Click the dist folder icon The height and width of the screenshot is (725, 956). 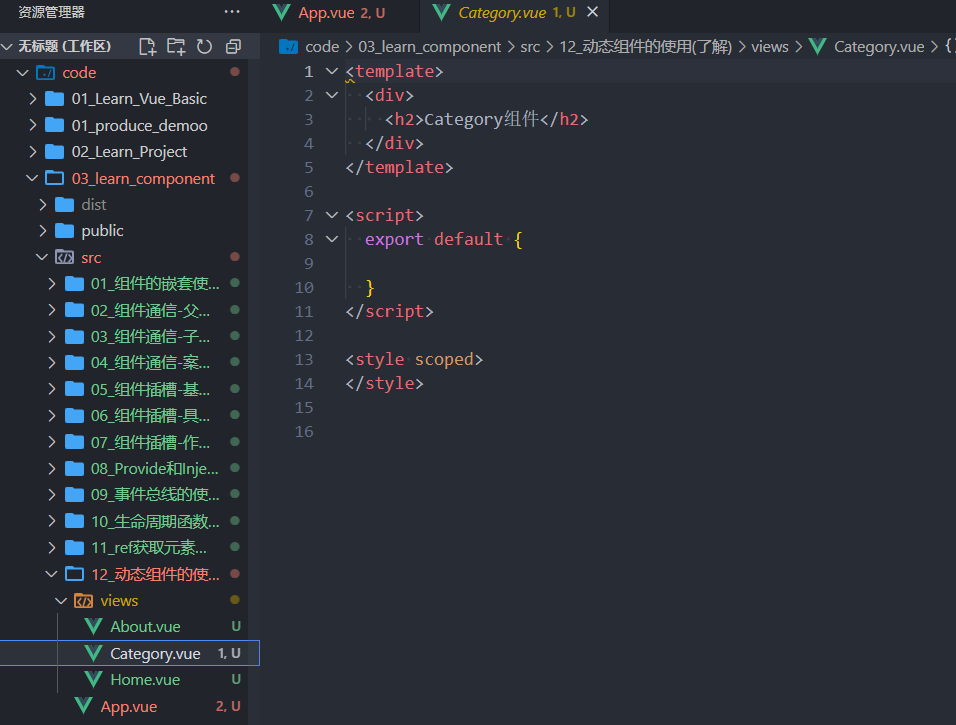coord(64,204)
